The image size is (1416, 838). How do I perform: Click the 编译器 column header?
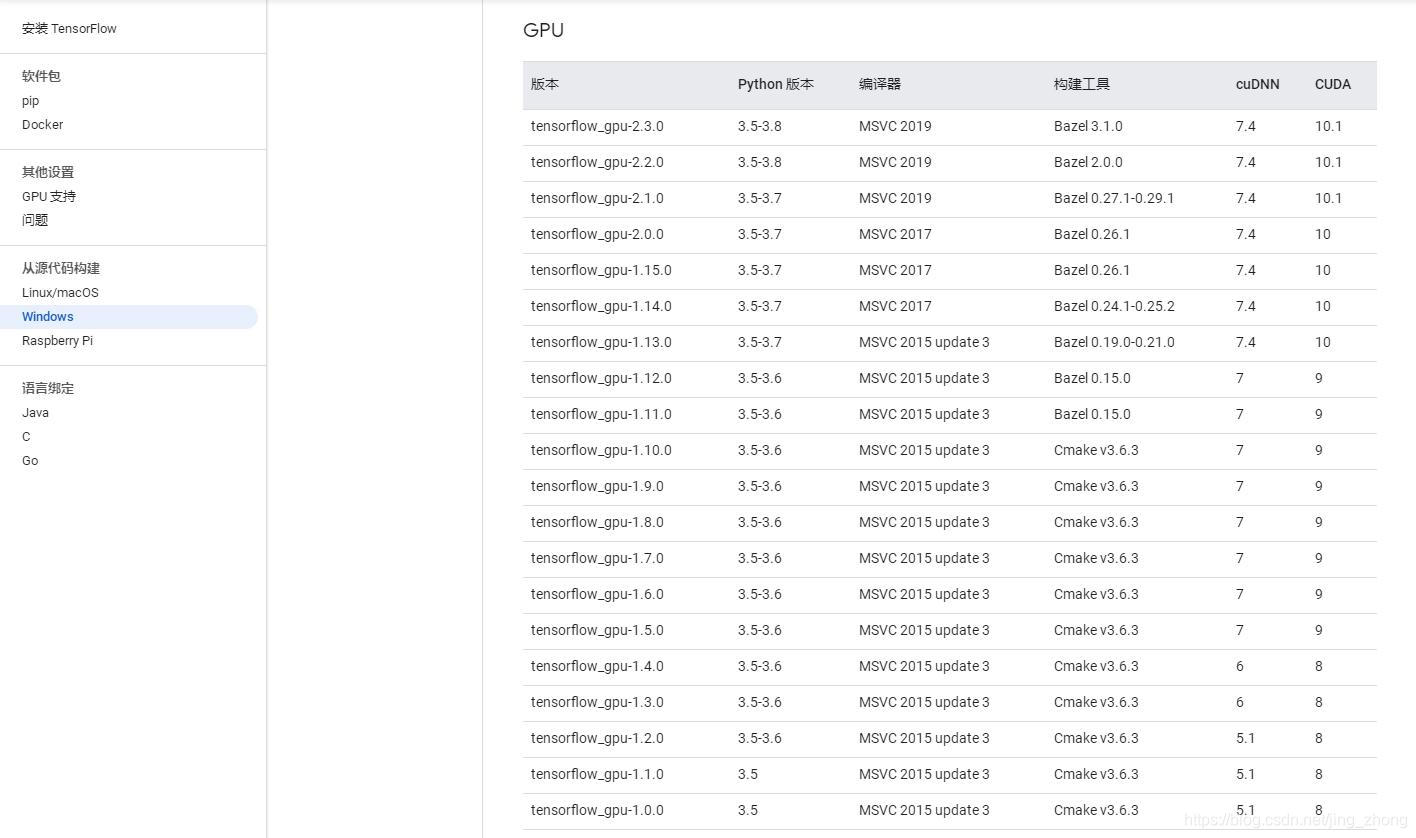tap(880, 85)
